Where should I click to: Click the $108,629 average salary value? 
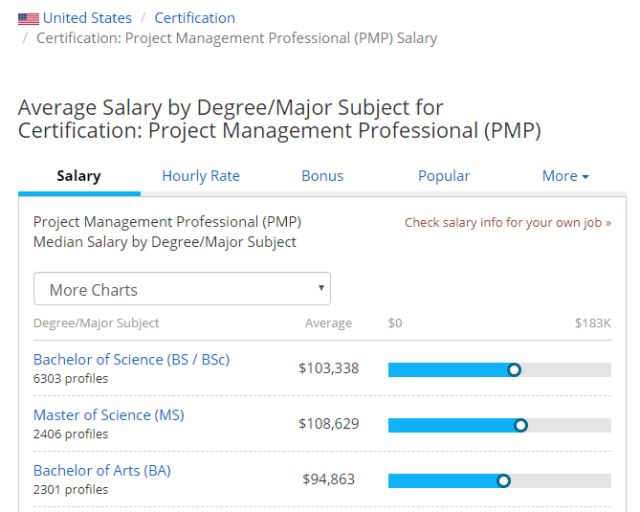328,424
